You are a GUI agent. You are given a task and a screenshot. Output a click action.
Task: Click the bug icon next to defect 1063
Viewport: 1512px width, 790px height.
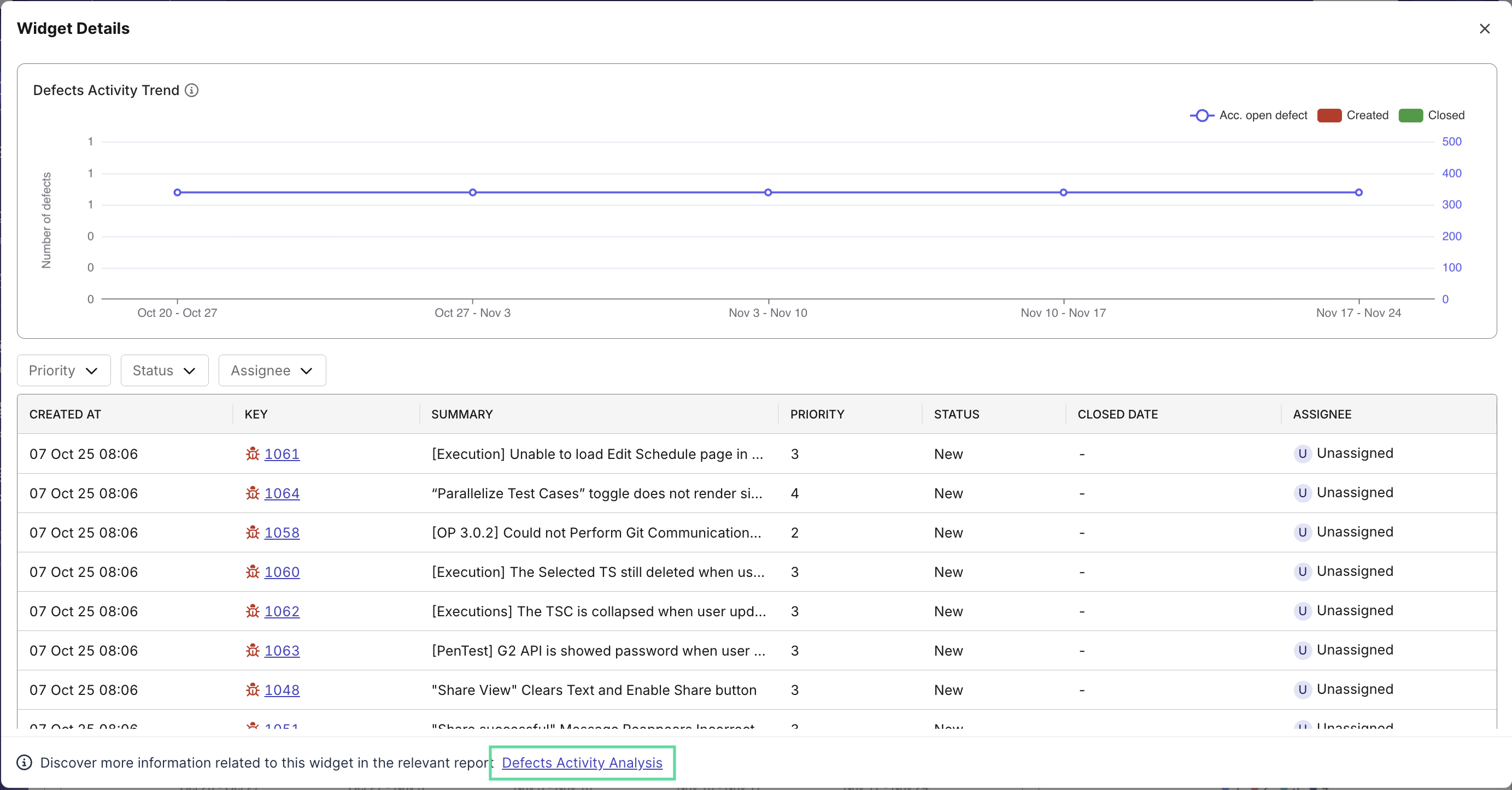tap(253, 651)
